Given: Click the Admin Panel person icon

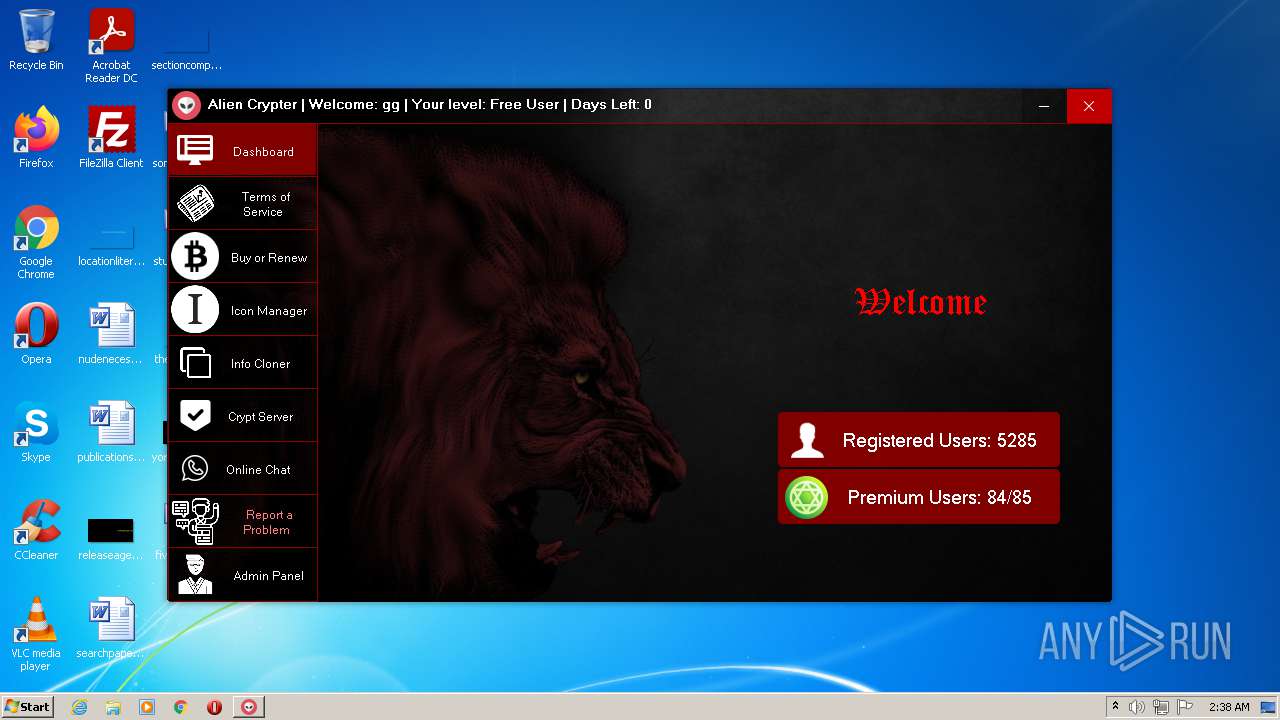Looking at the screenshot, I should [x=195, y=575].
